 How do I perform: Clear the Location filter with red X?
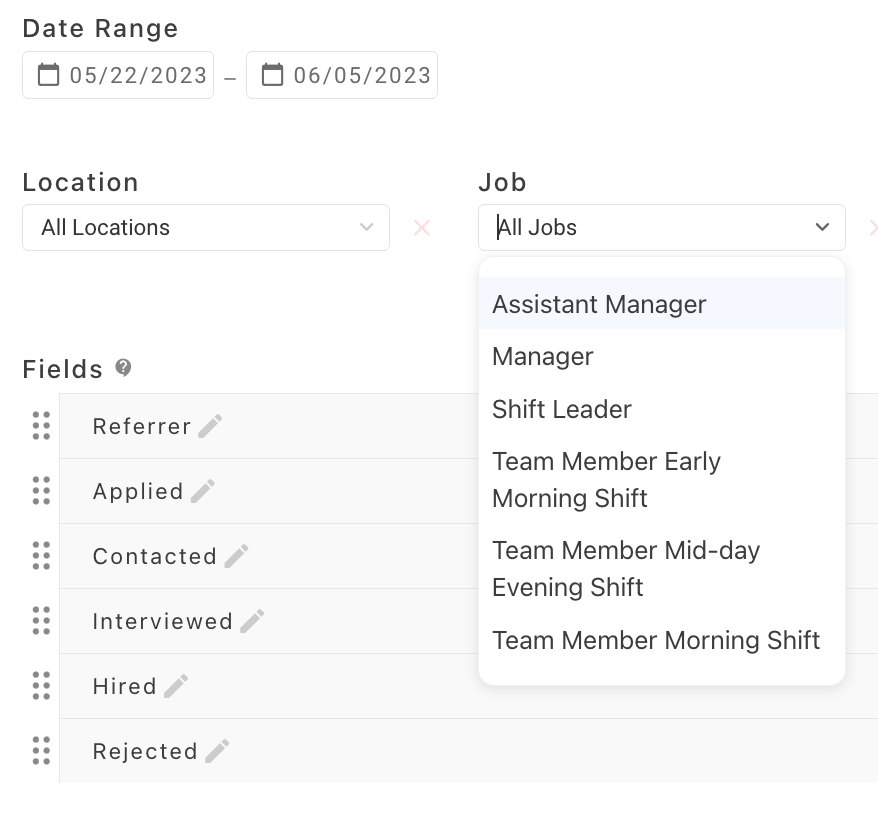422,228
